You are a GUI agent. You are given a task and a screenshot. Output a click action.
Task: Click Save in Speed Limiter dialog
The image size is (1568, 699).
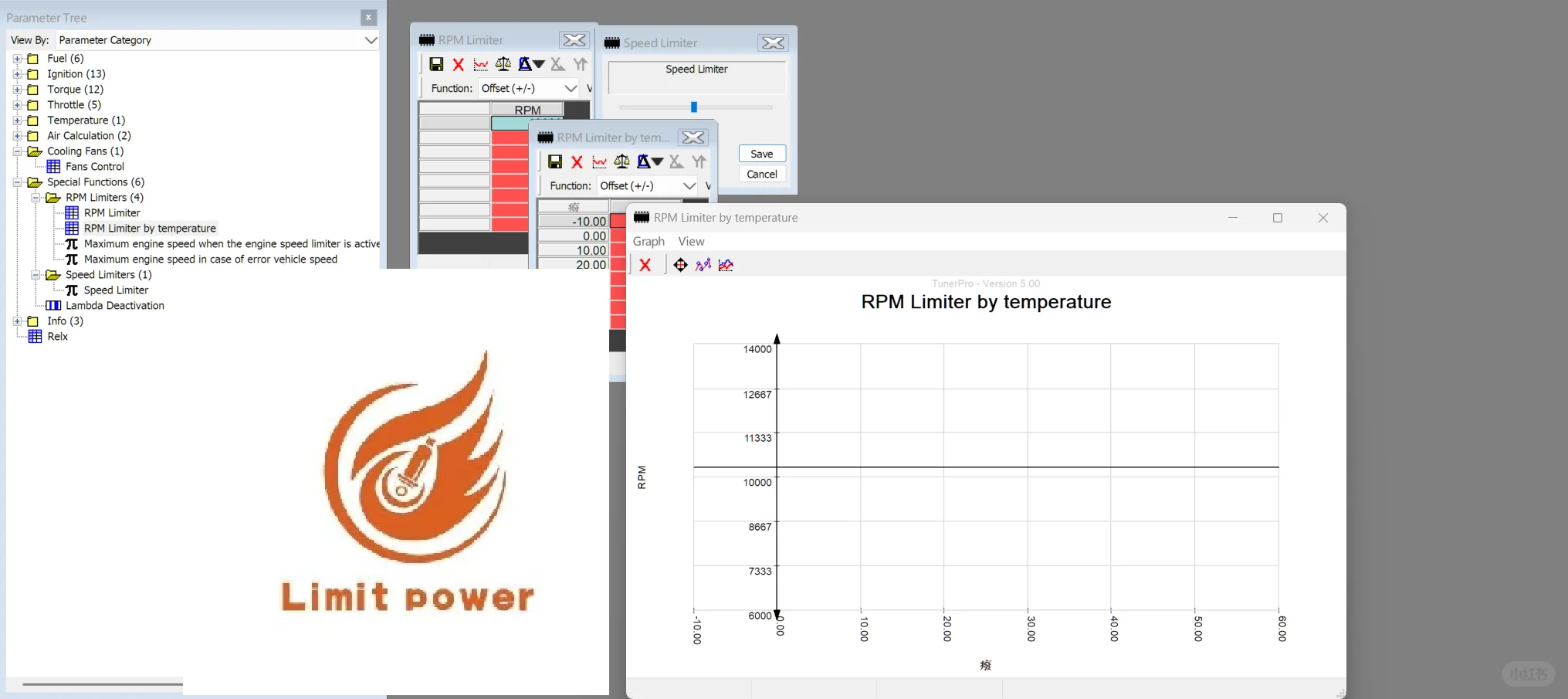[762, 154]
